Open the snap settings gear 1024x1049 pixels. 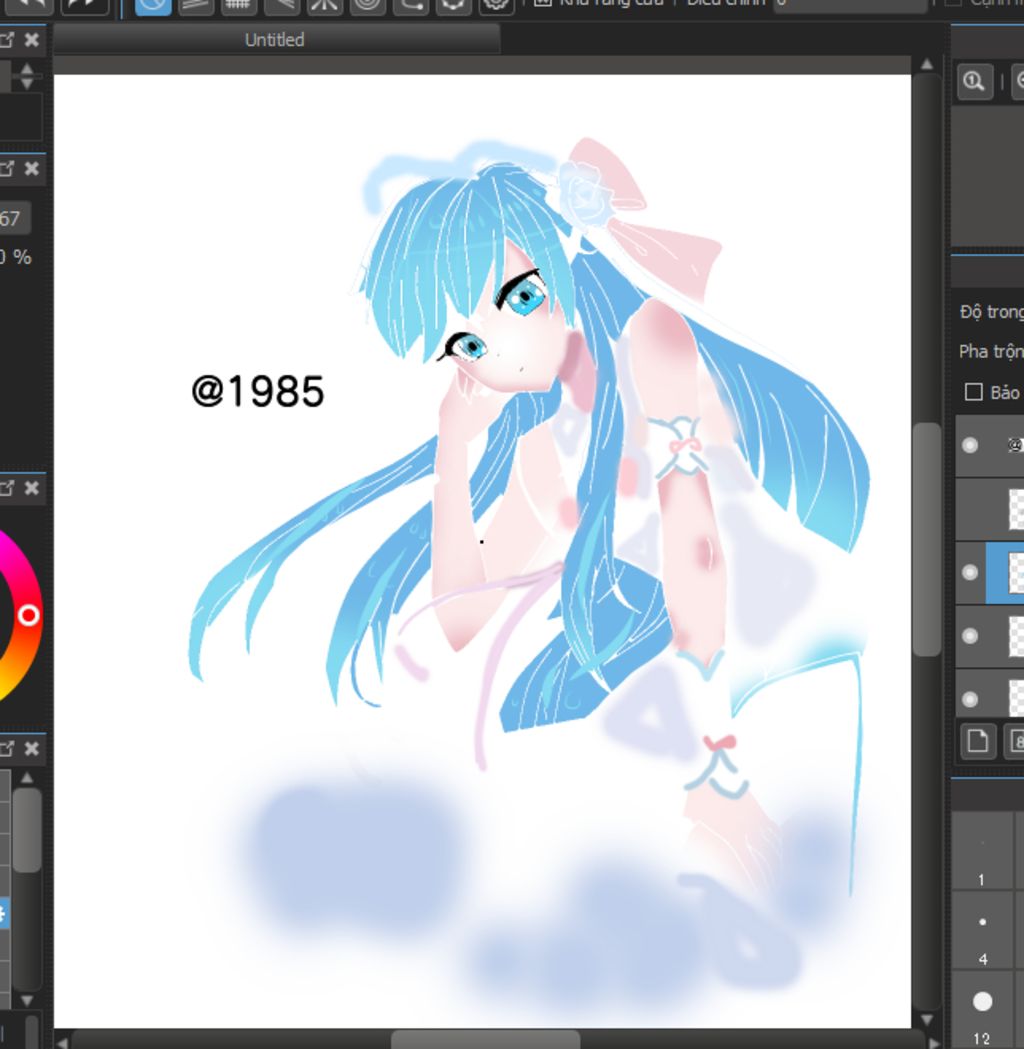(496, 6)
